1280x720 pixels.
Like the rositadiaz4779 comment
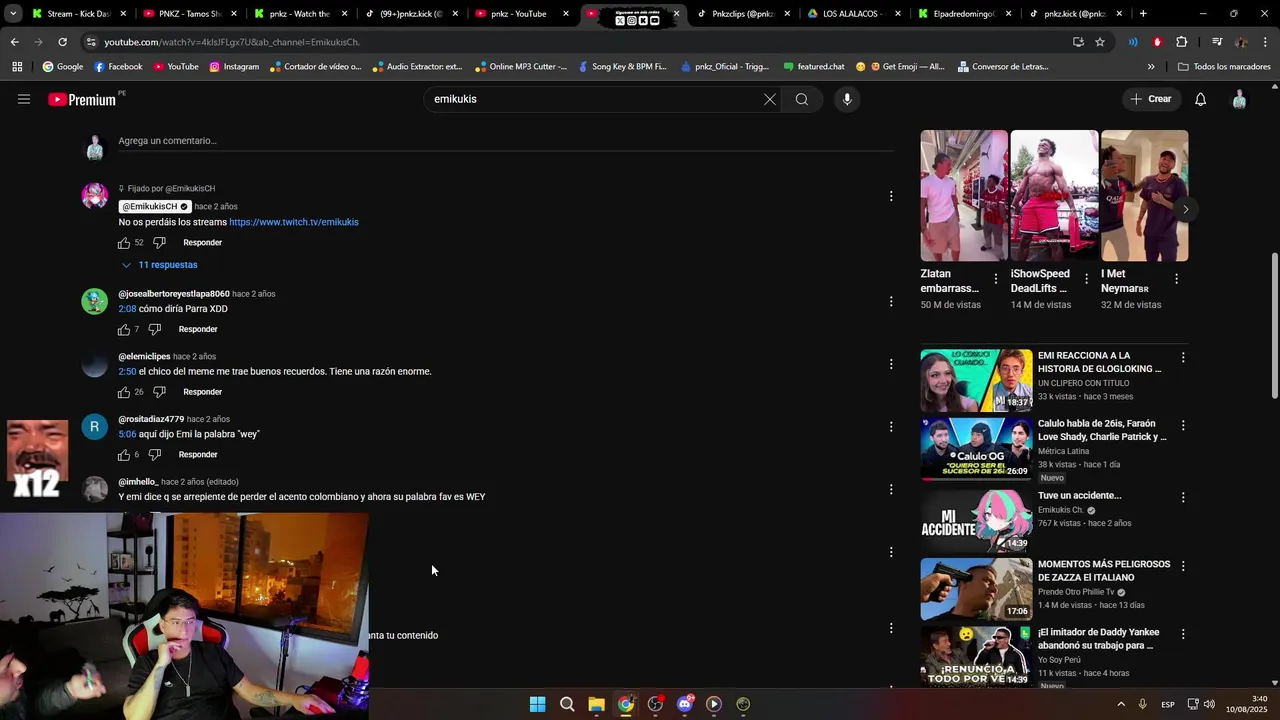click(124, 455)
